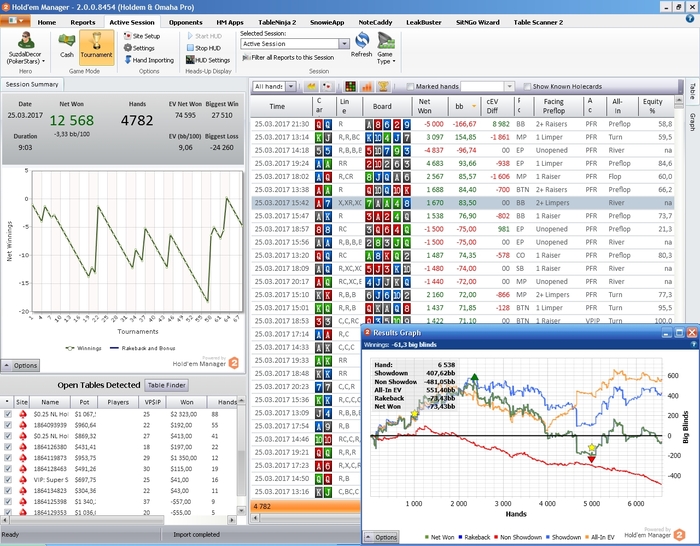700x546 pixels.
Task: Open the All hands filter dropdown
Action: tap(291, 86)
